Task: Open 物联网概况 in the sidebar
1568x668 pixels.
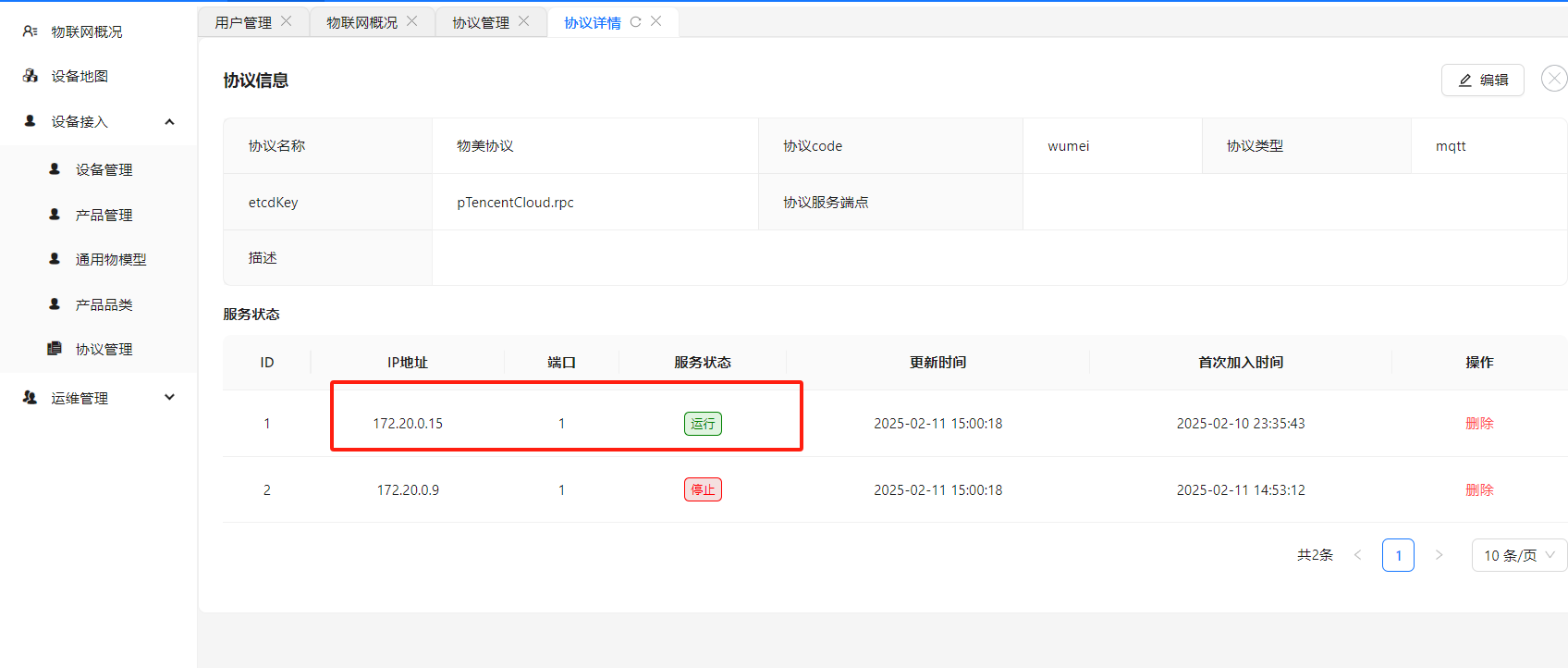Action: click(x=86, y=31)
